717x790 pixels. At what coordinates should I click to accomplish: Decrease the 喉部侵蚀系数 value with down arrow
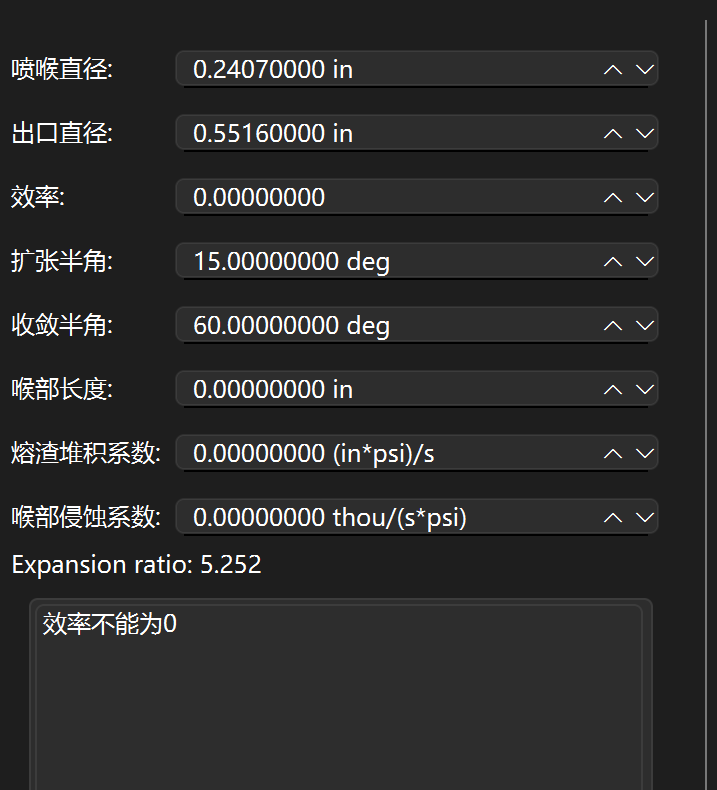644,517
